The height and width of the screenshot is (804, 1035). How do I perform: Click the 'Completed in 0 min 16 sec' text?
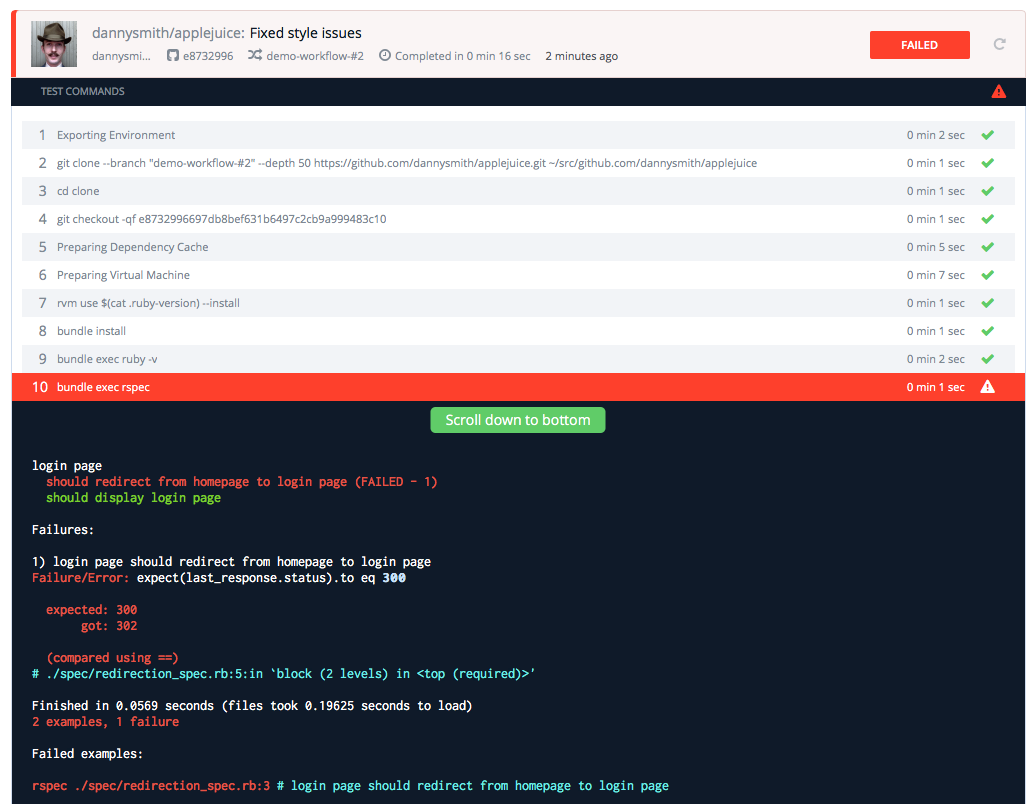click(x=463, y=56)
